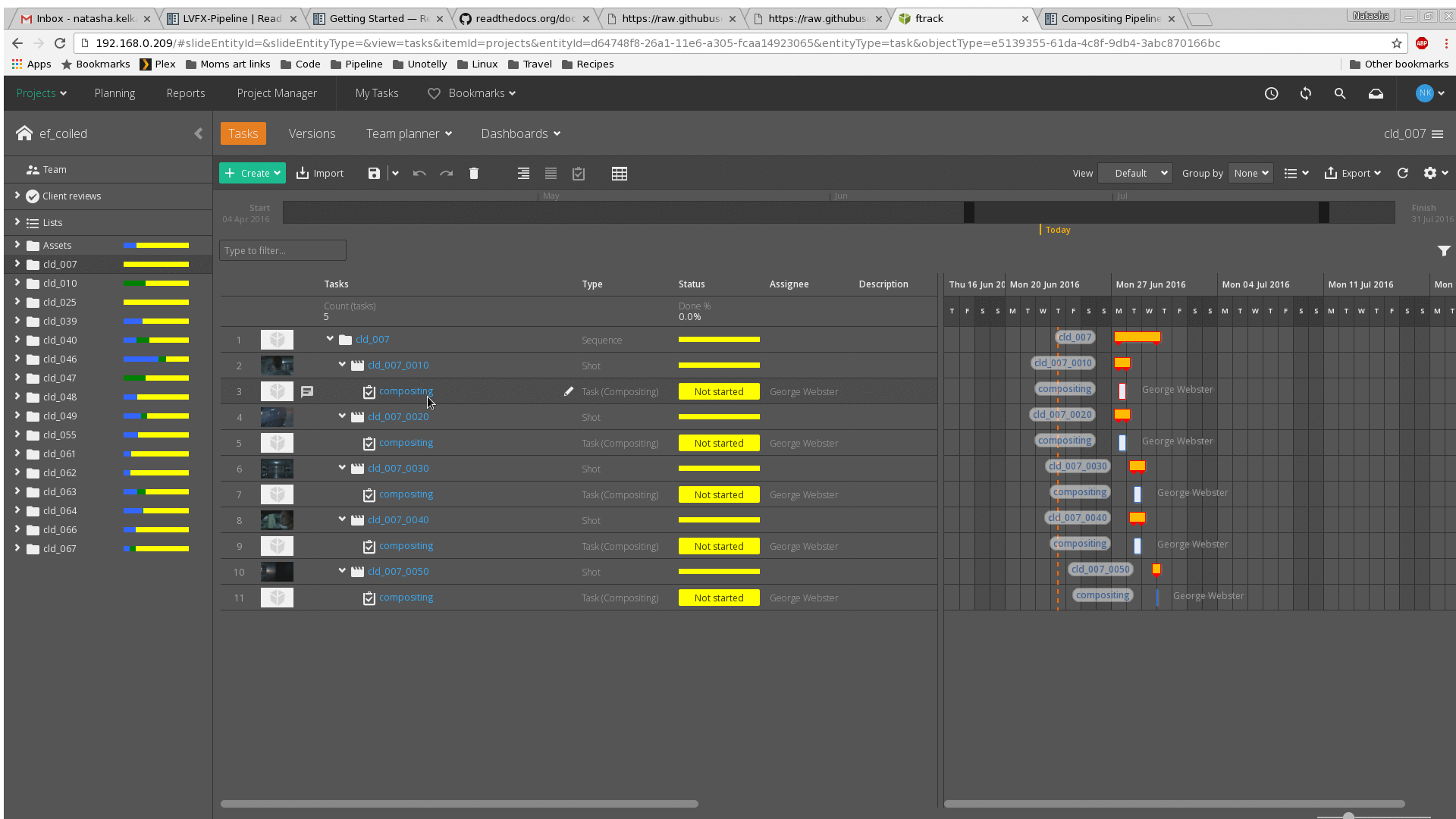Open spreadsheet grid view icon
Viewport: 1456px width, 819px height.
[620, 174]
